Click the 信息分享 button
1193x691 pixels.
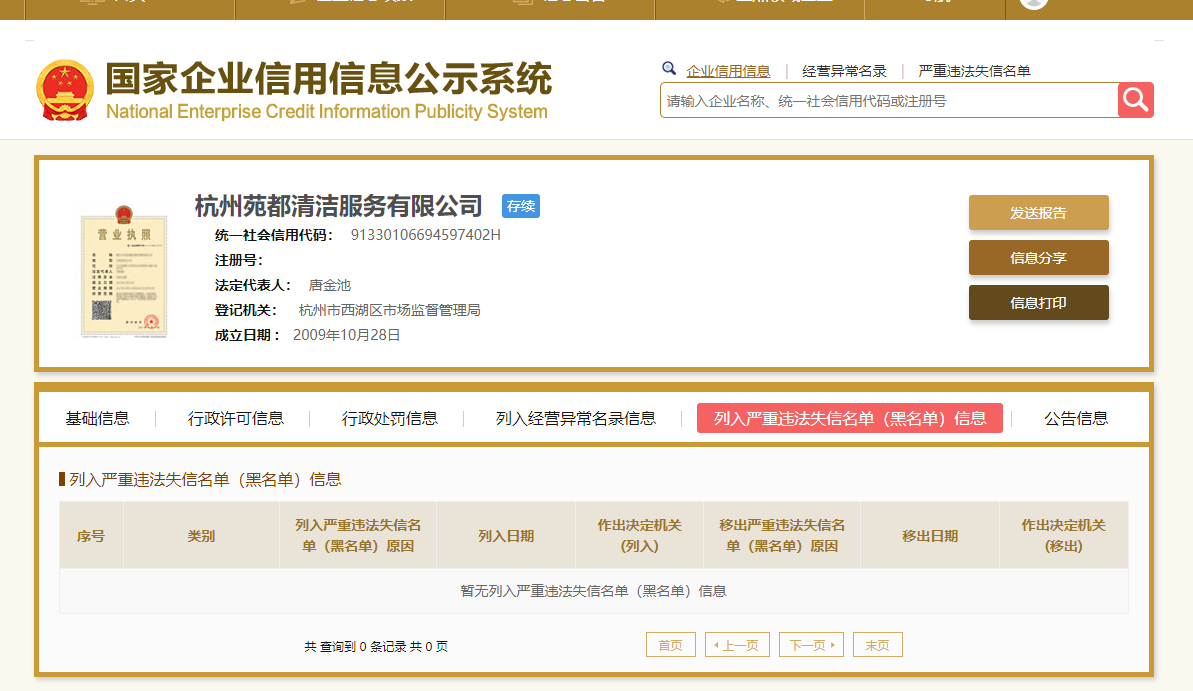coord(1038,258)
